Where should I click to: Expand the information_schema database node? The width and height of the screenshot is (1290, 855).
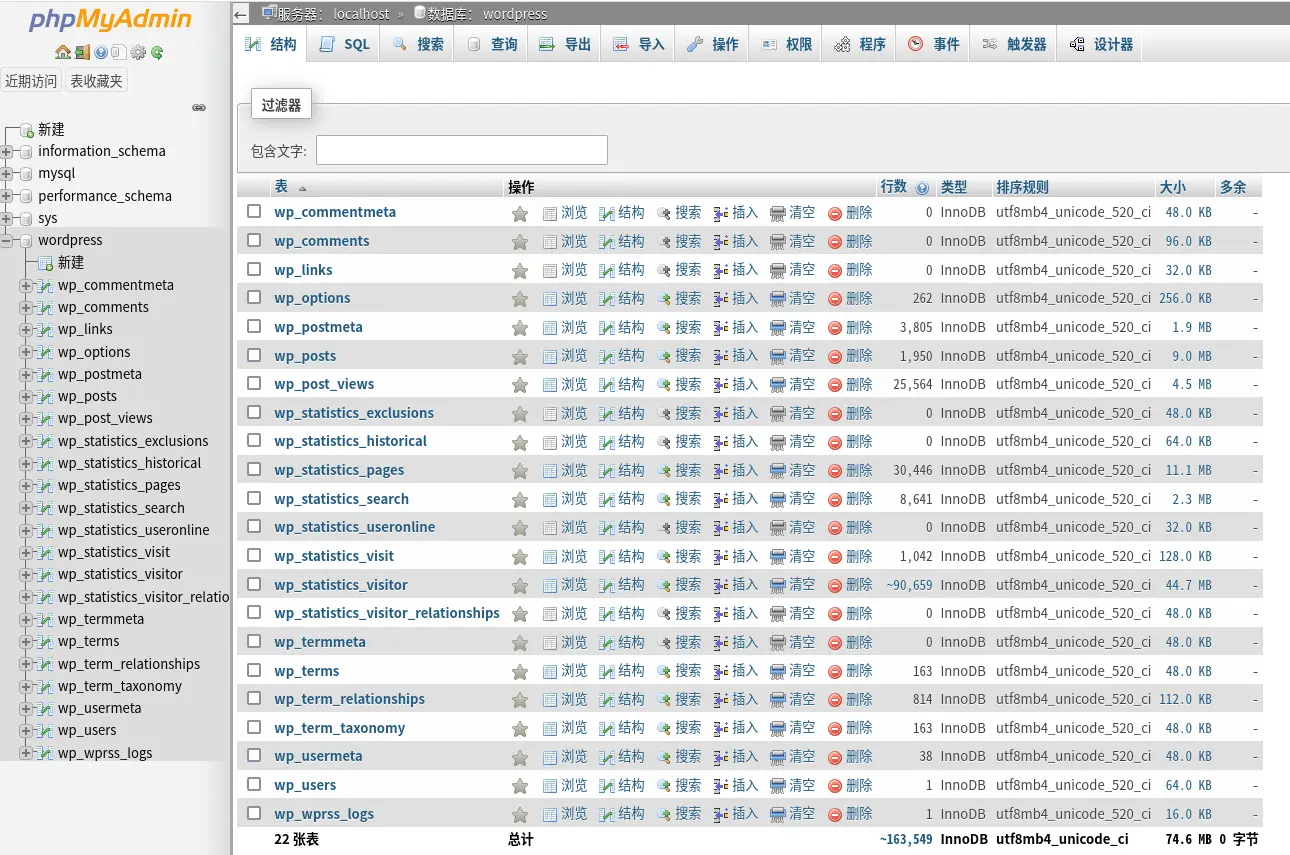[x=6, y=152]
